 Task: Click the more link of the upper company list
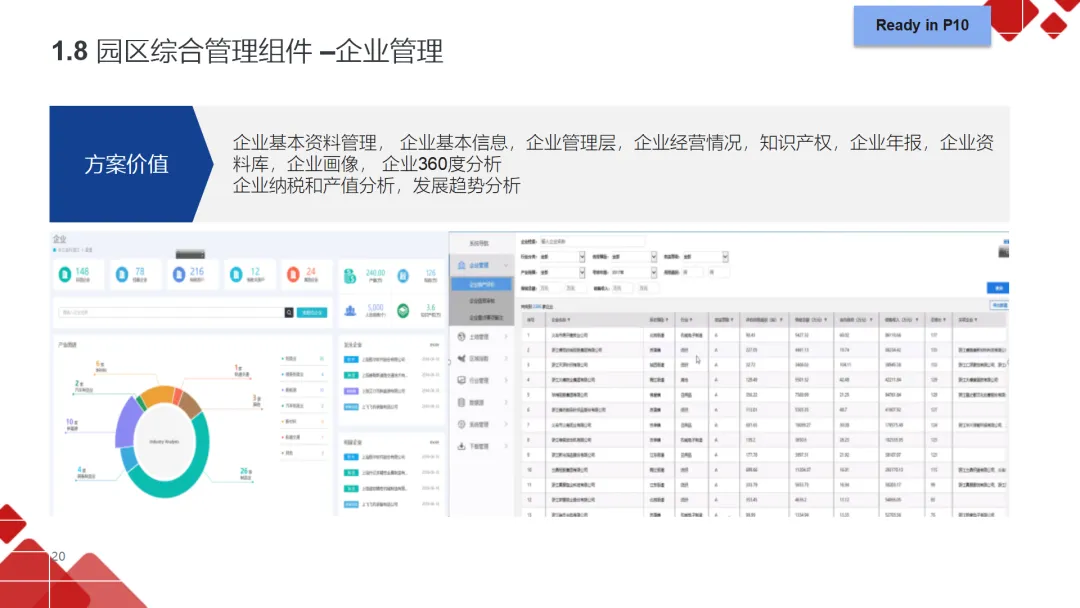click(435, 344)
